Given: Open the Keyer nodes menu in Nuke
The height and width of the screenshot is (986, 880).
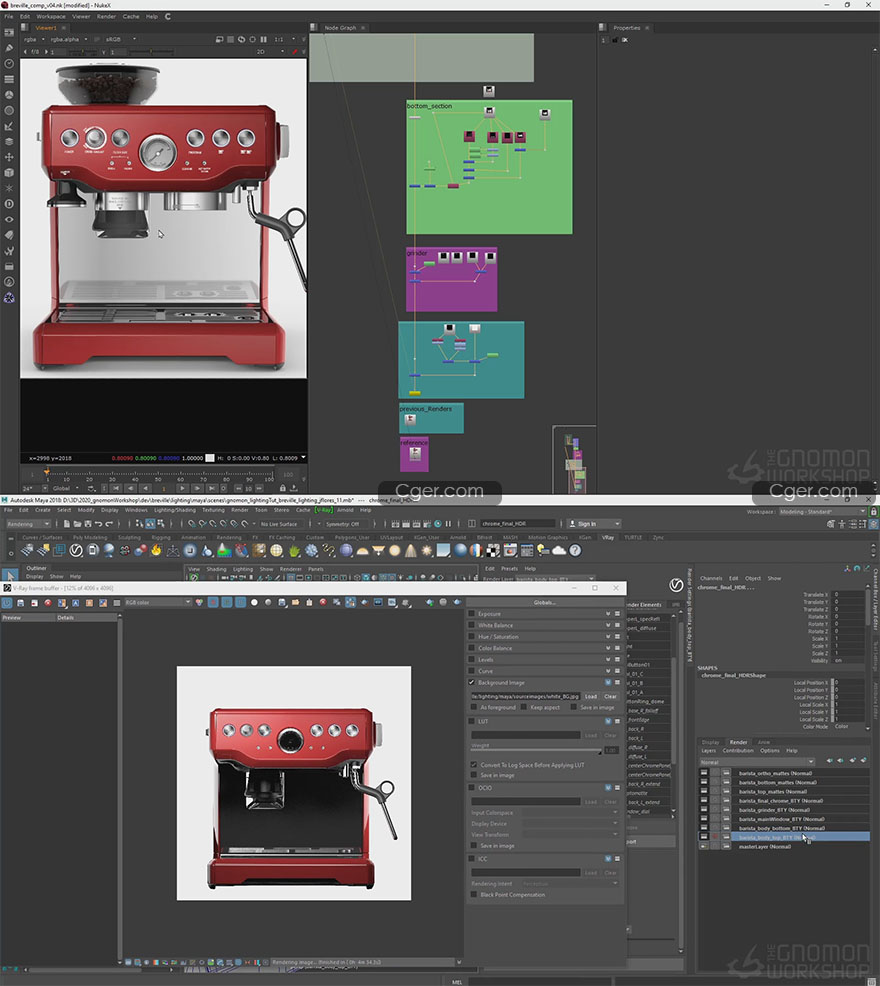Looking at the screenshot, I should pyautogui.click(x=9, y=126).
